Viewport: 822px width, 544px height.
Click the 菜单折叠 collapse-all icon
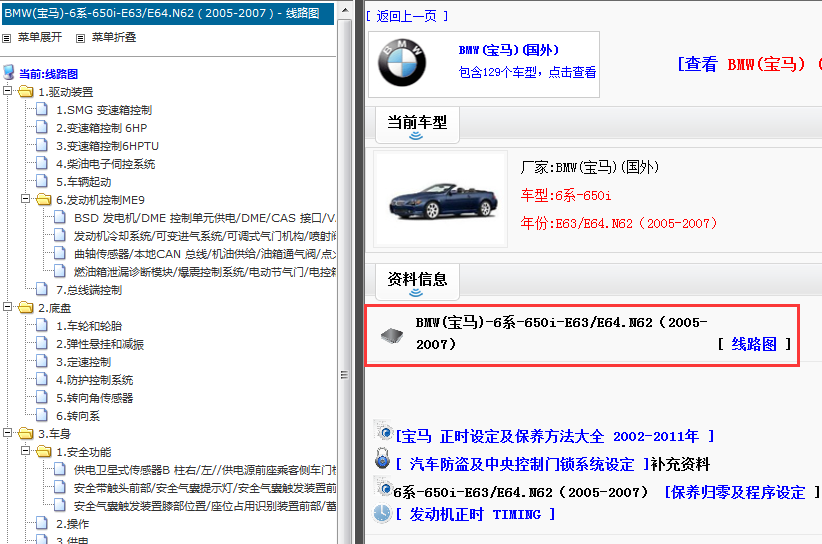(80, 38)
